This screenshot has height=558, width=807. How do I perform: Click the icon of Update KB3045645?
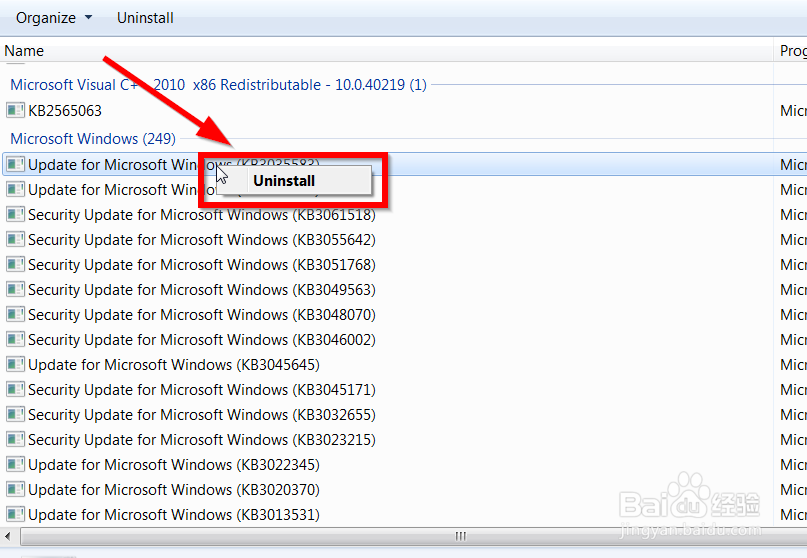[x=15, y=364]
